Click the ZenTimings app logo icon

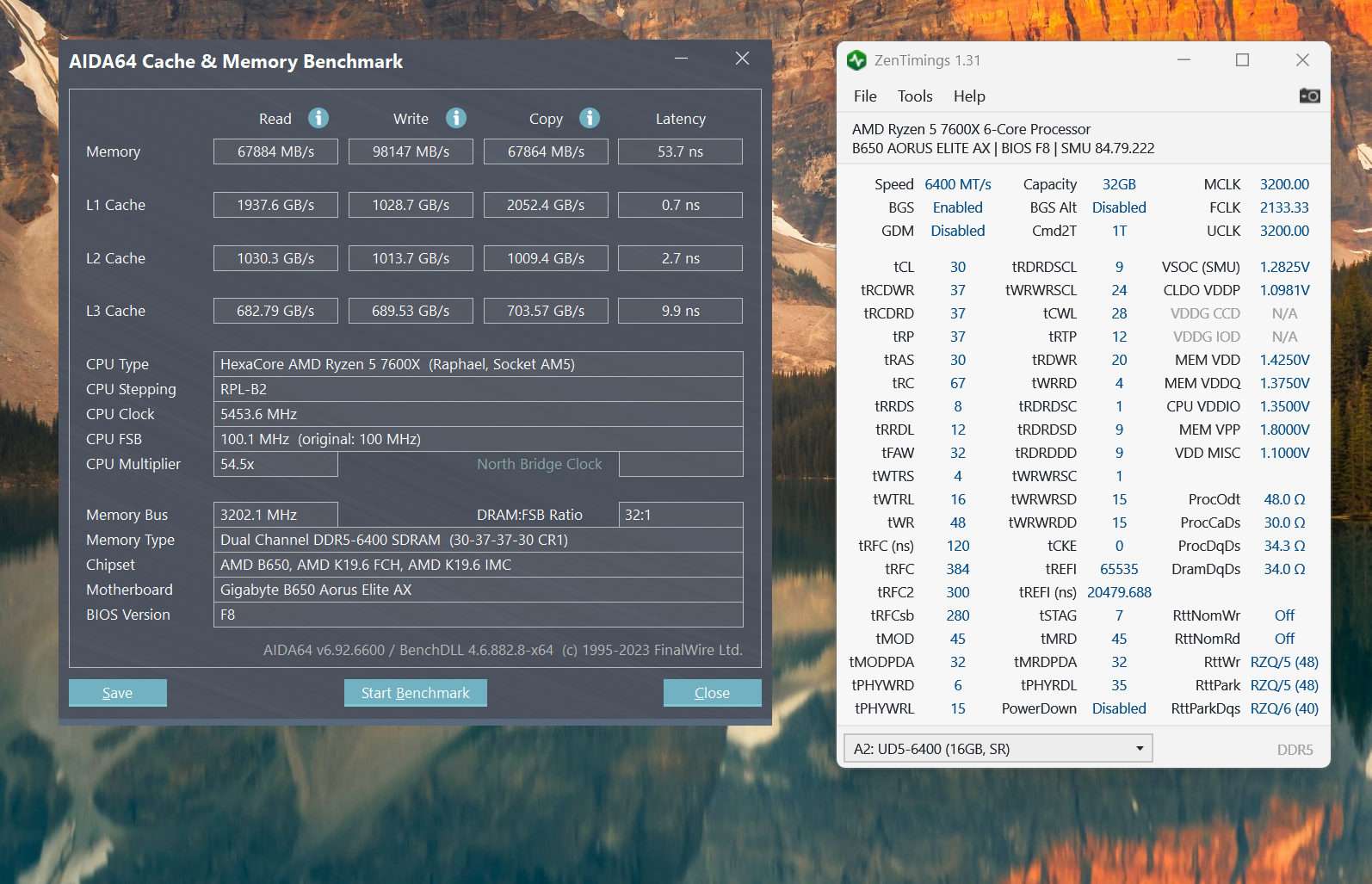[856, 60]
